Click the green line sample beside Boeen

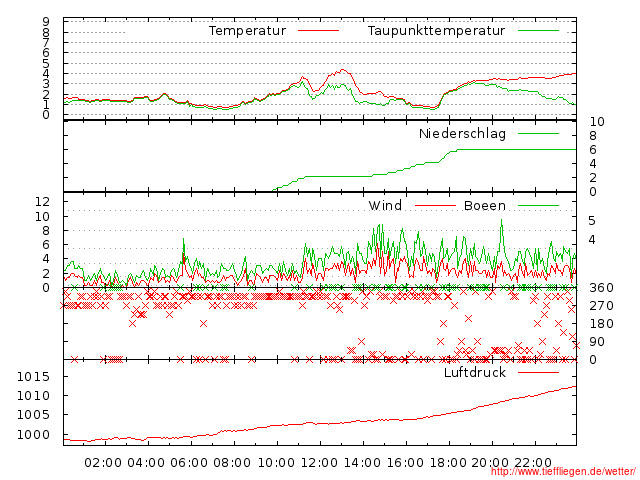point(538,206)
